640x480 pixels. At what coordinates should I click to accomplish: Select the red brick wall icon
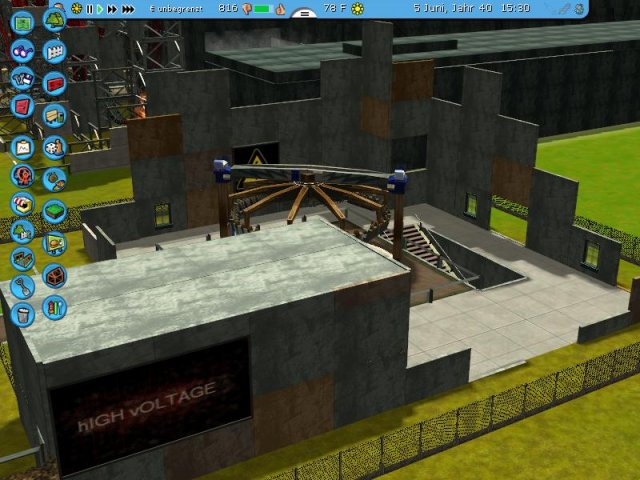54,84
